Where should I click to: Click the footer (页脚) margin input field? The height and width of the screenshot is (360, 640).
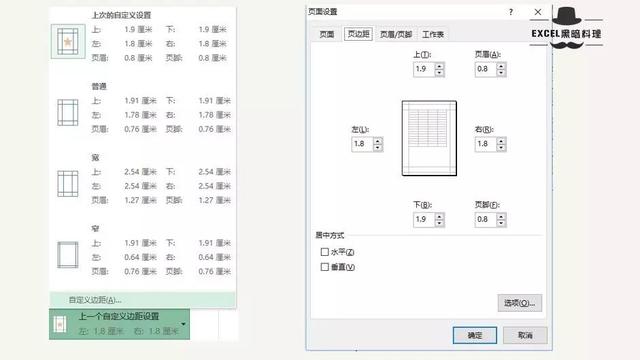[486, 220]
